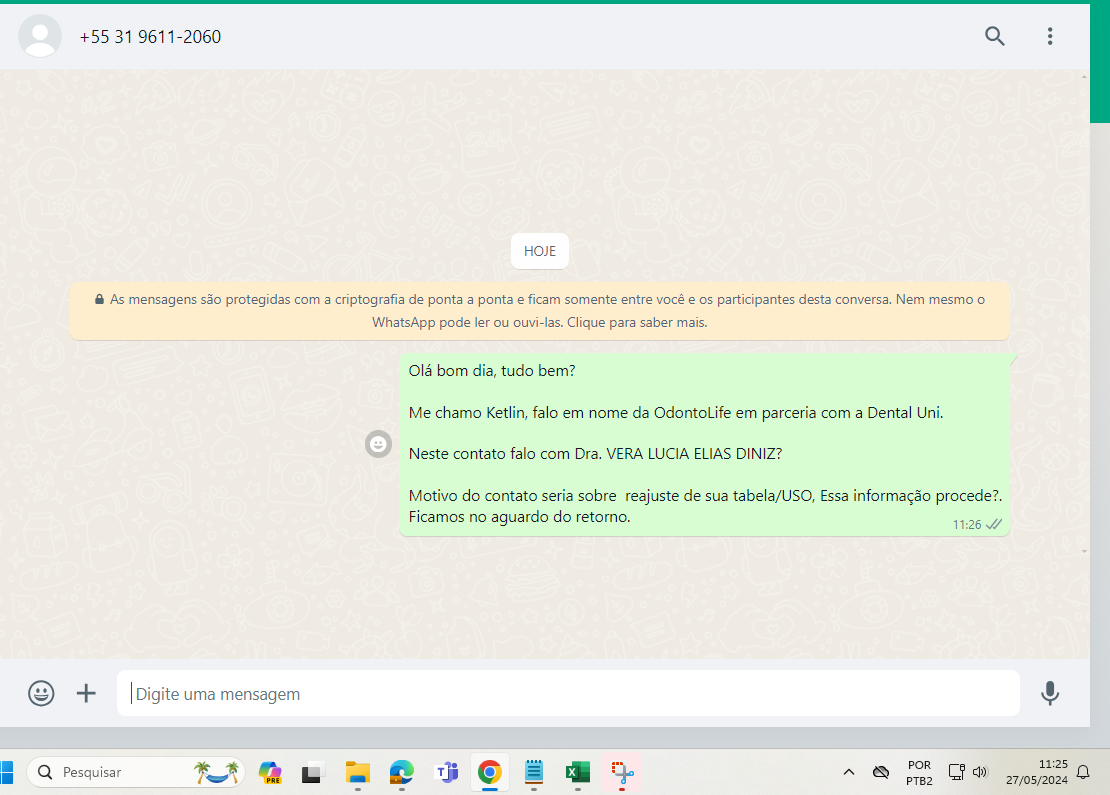Launch Microsoft Teams from taskbar

(x=446, y=772)
